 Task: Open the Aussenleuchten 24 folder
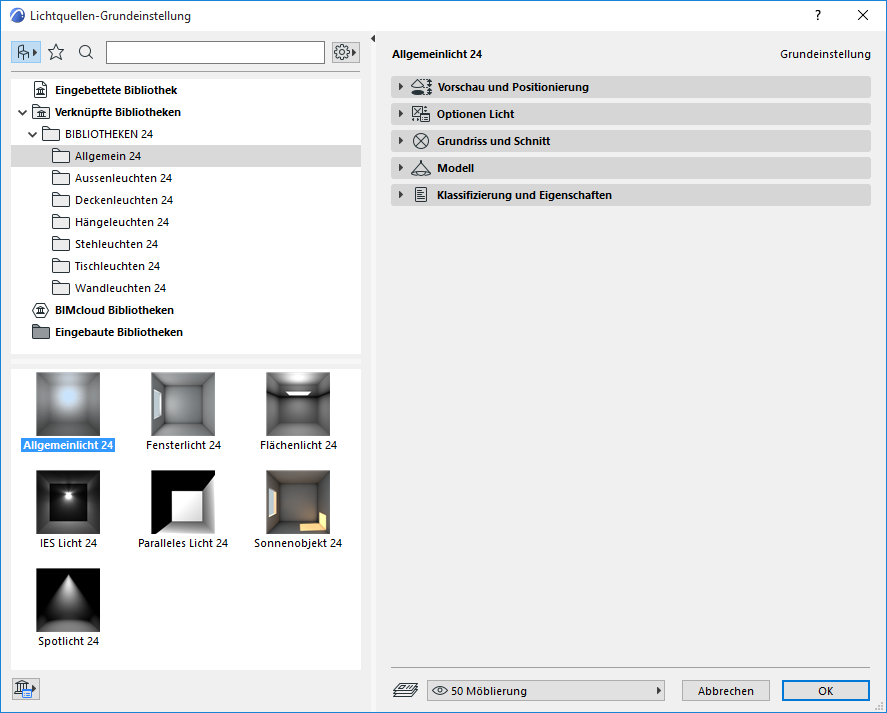click(123, 178)
